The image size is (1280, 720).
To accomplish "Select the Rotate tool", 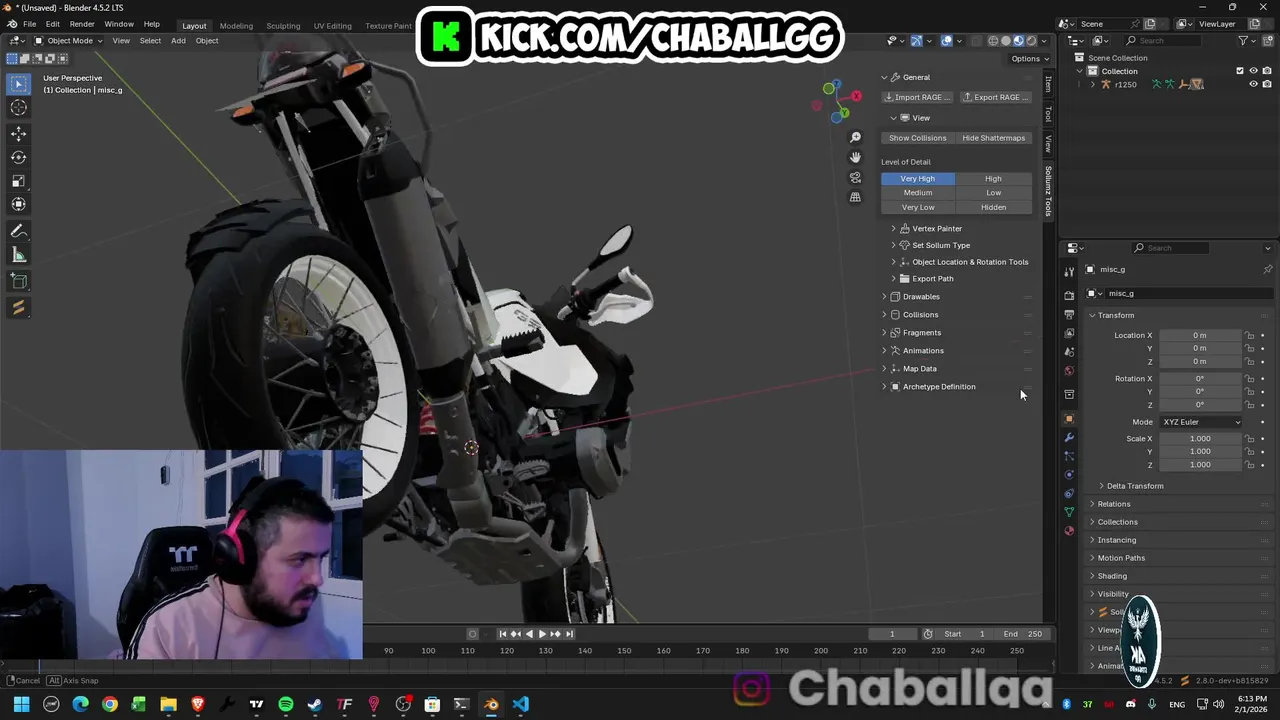I will pyautogui.click(x=19, y=157).
